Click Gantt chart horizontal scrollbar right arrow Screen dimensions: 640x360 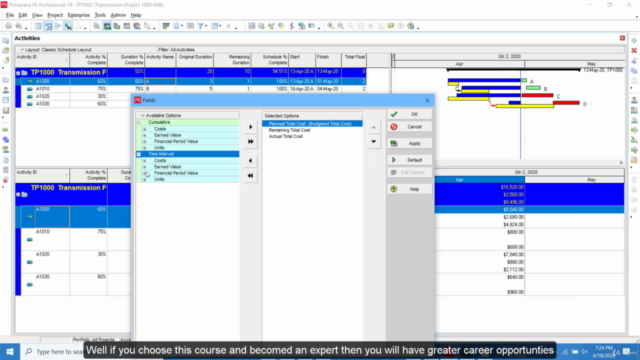point(621,162)
